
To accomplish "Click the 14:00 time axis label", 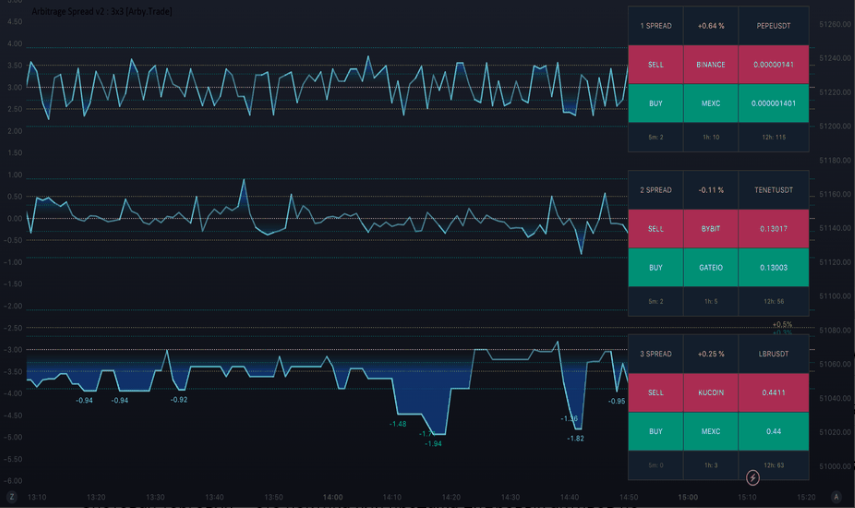I will 333,497.
